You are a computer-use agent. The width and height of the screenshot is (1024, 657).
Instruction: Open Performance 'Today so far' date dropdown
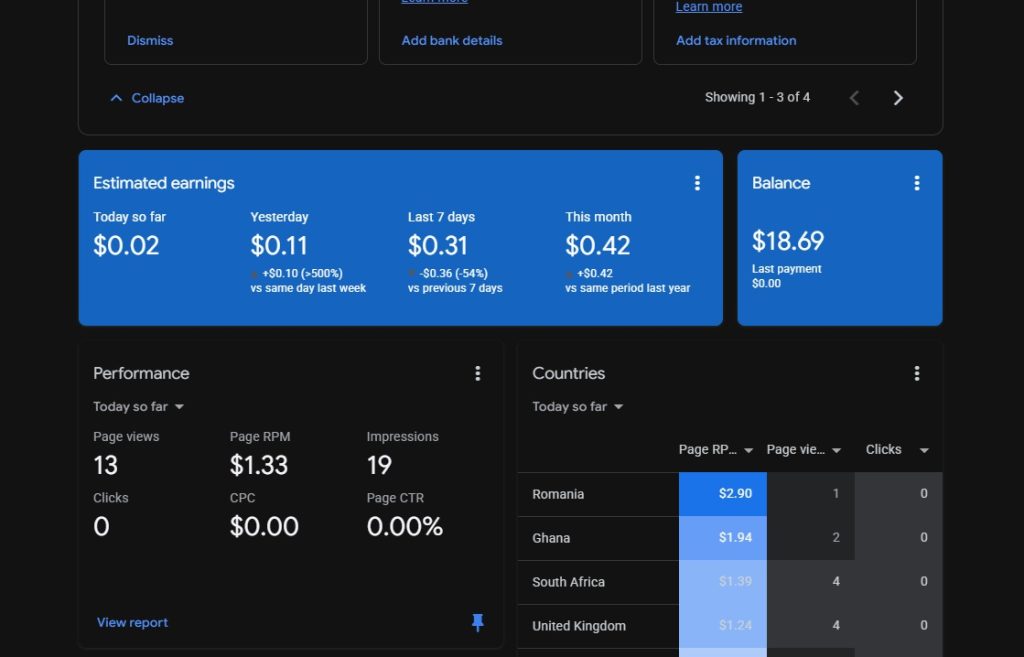[x=139, y=407]
